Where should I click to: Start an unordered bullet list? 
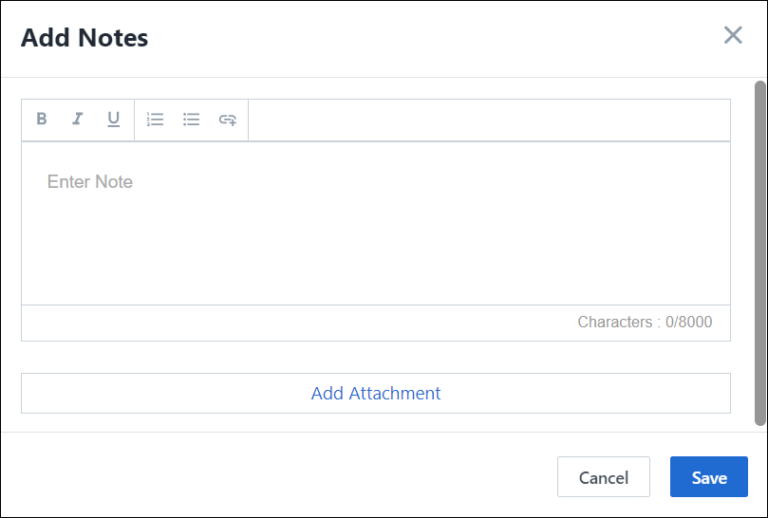191,120
